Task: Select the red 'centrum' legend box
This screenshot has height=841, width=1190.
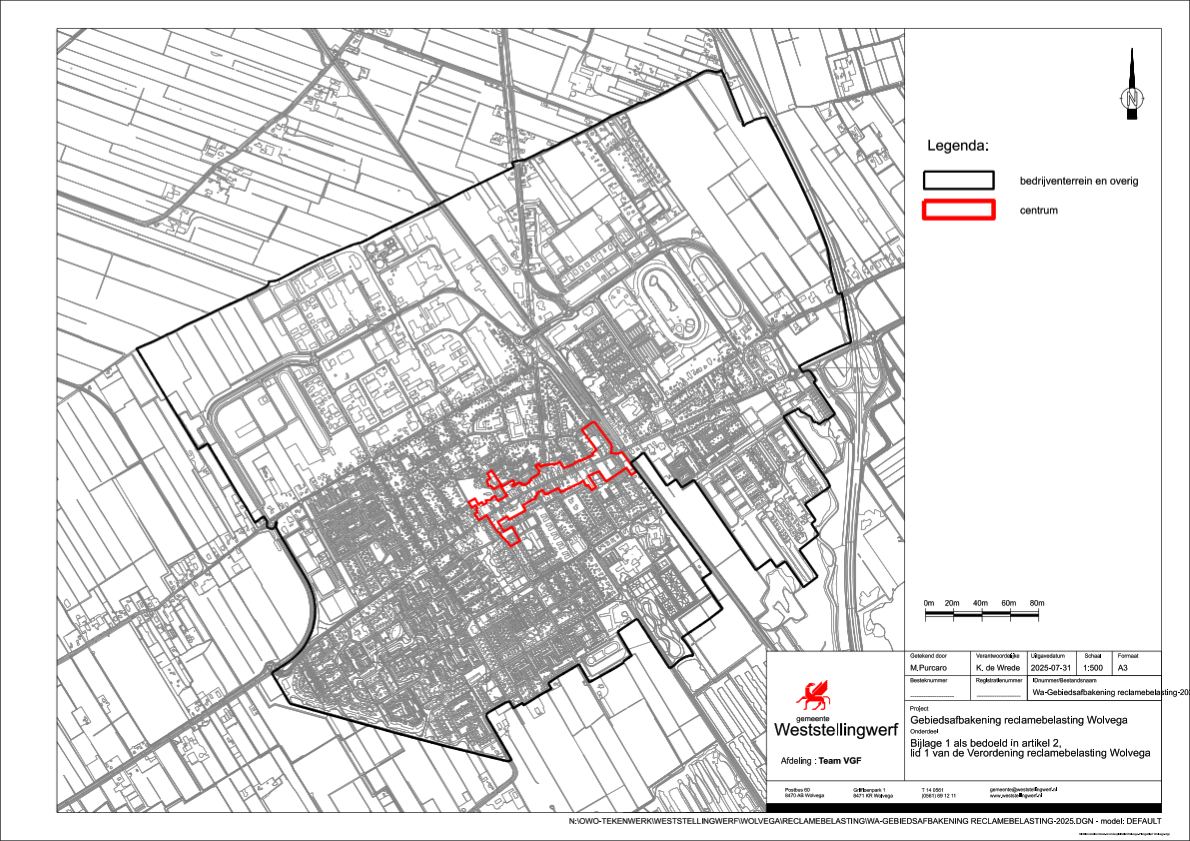Action: pos(958,210)
